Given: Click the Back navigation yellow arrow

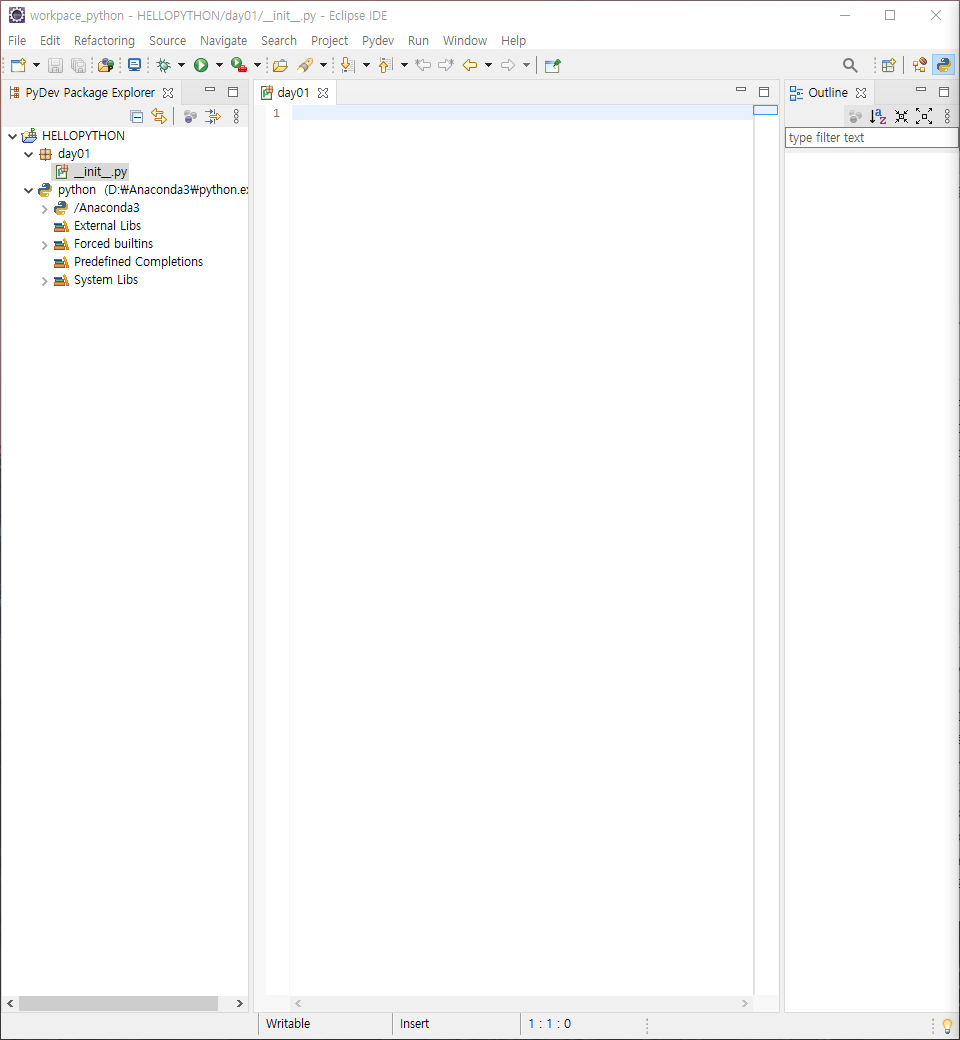Looking at the screenshot, I should tap(470, 65).
